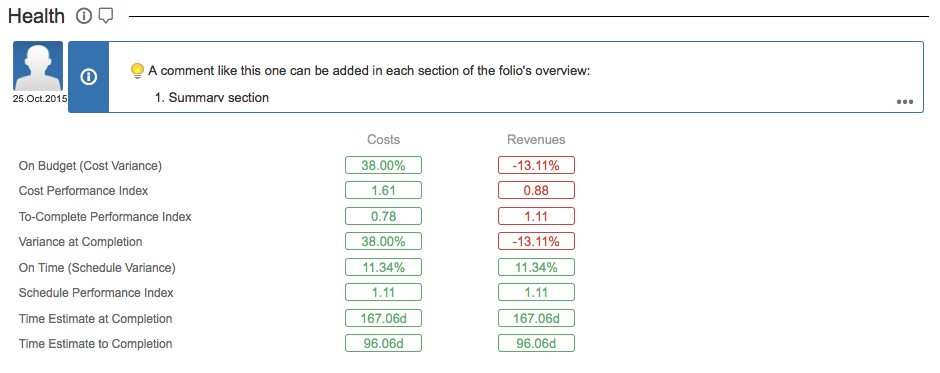This screenshot has width=940, height=373.
Task: Click the red 0.88 revenue index value
Action: pos(536,191)
